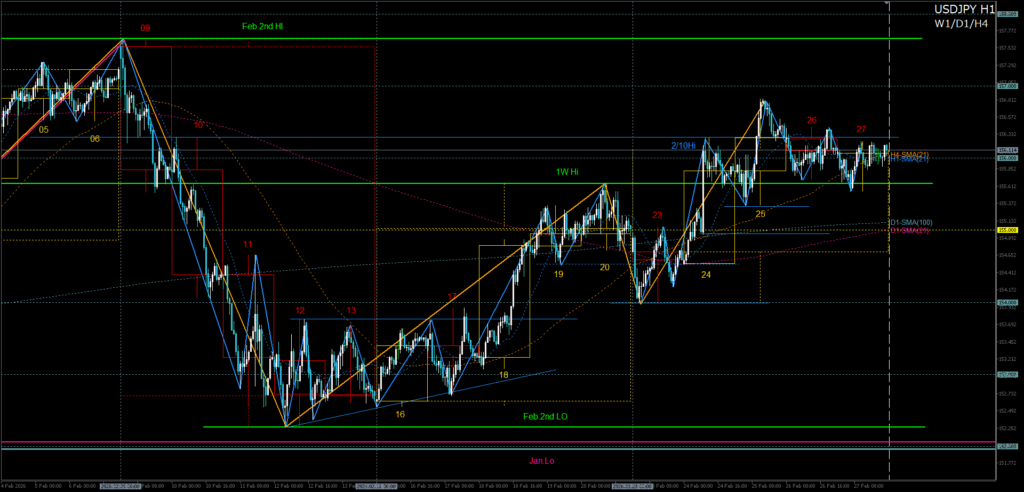Select the red day marker 11
The height and width of the screenshot is (492, 1024).
coord(247,244)
